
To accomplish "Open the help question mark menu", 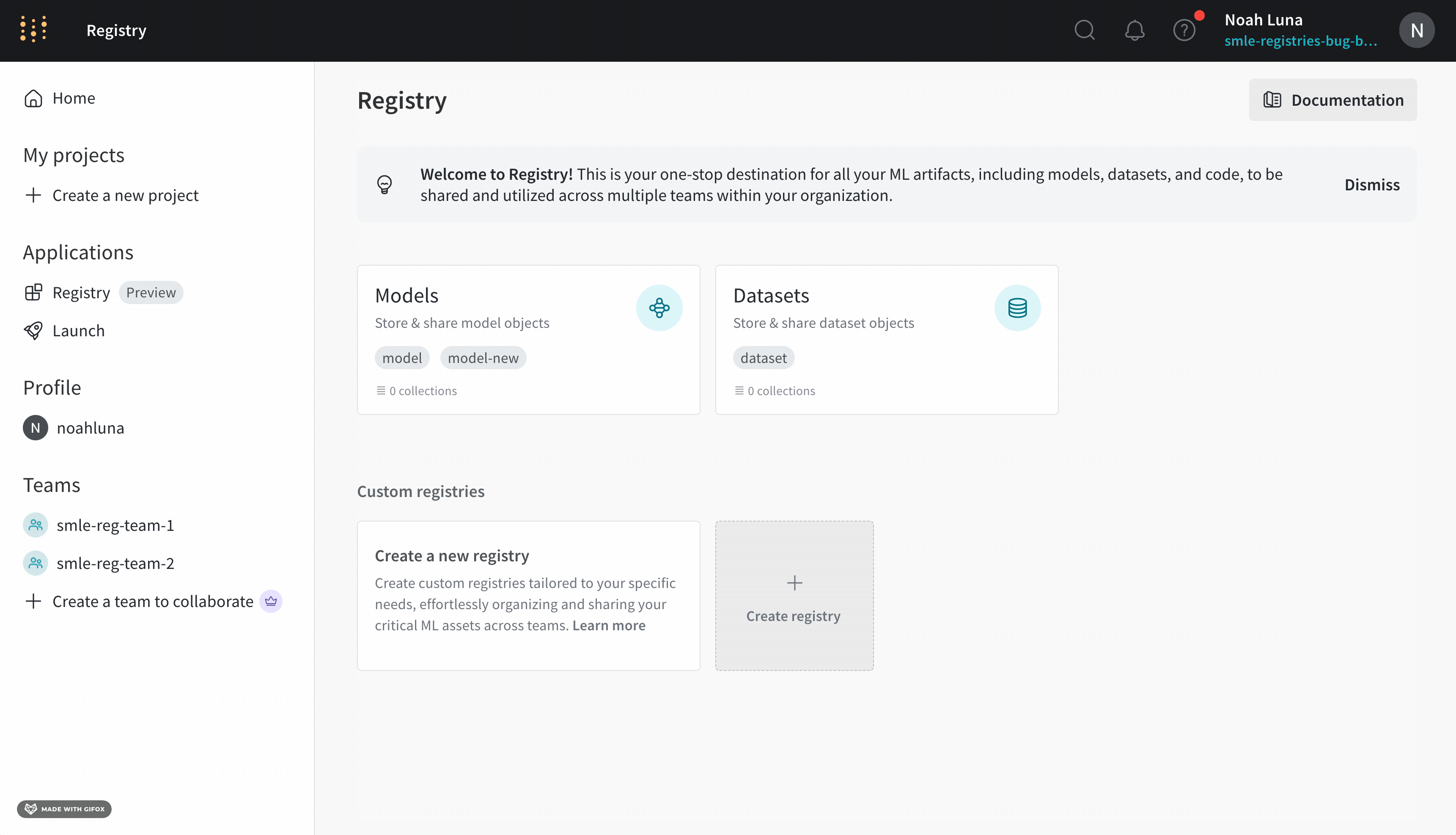I will 1184,30.
